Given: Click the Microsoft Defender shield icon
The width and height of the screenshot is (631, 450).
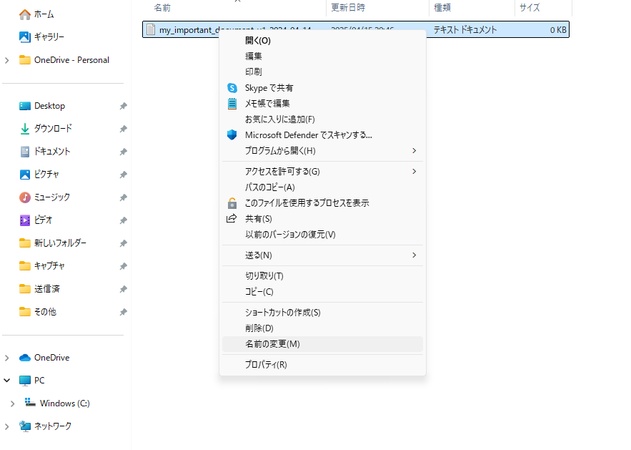Looking at the screenshot, I should pos(232,135).
